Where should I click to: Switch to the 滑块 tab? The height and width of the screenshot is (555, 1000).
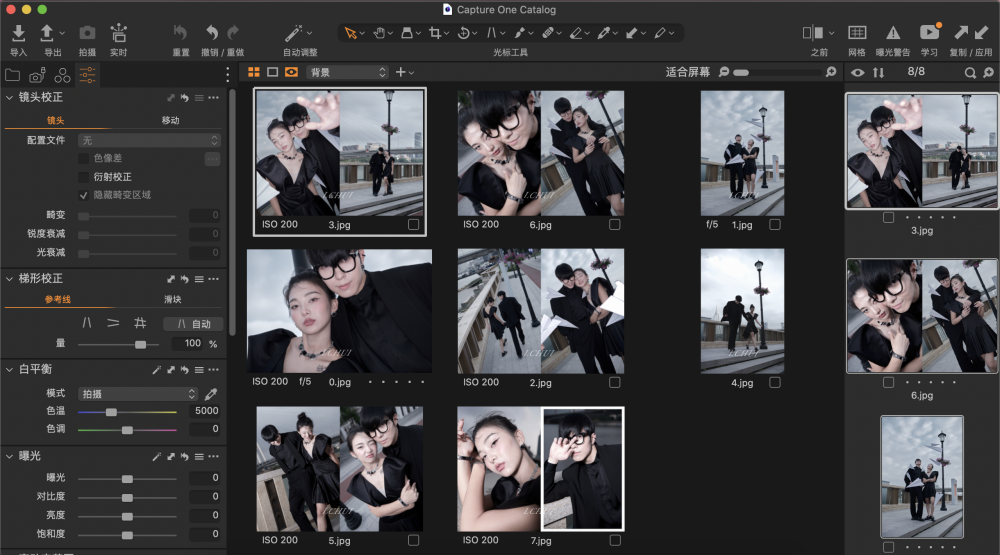point(173,299)
